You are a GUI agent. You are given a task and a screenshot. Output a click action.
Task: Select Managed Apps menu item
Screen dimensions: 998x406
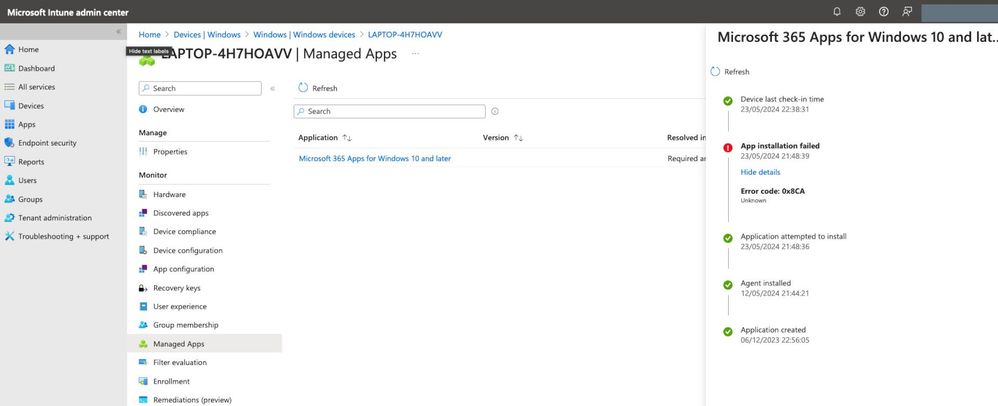click(205, 344)
